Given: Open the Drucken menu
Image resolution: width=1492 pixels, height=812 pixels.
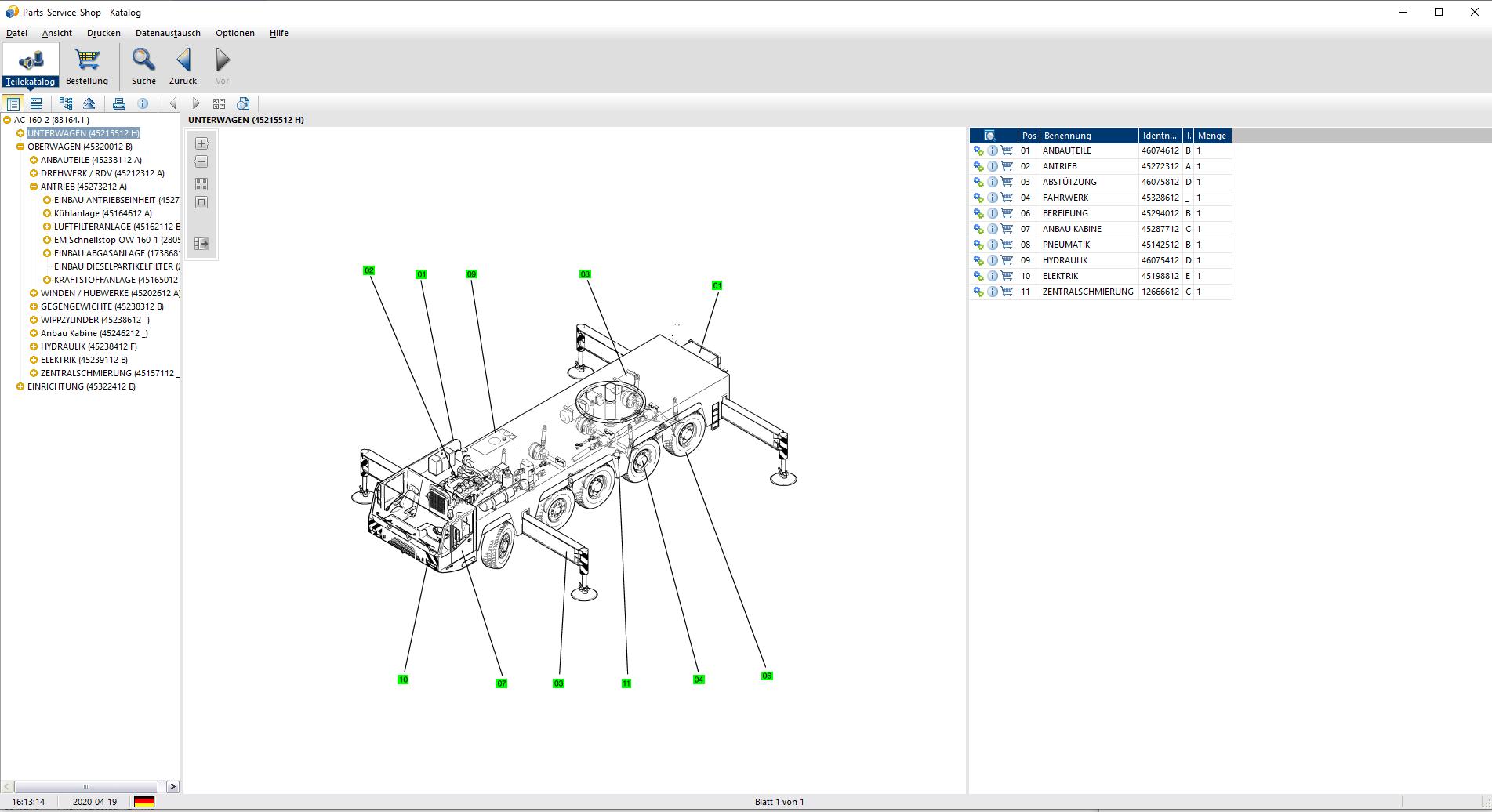Looking at the screenshot, I should coord(103,33).
